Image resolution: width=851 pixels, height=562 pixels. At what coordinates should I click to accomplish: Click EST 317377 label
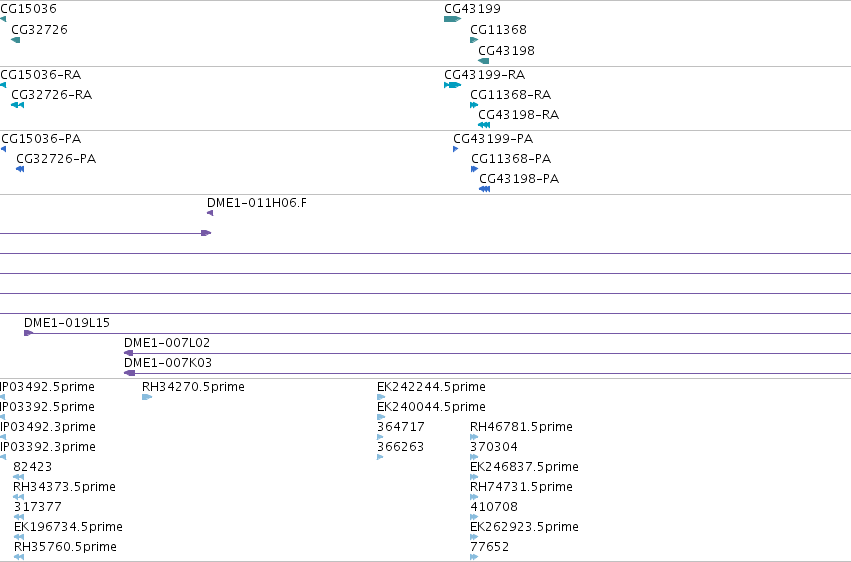tap(37, 507)
